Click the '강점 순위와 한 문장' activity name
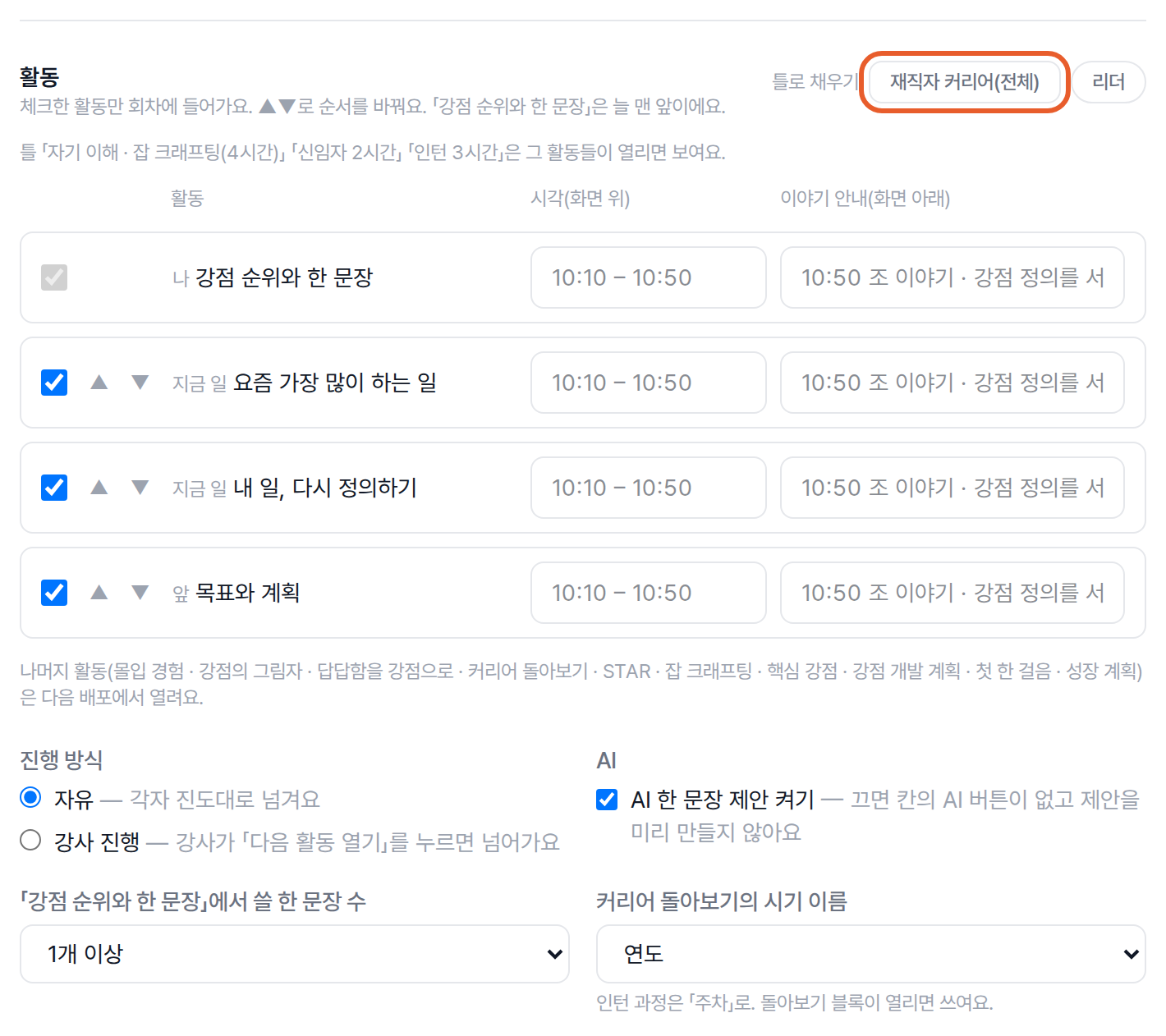 coord(284,277)
